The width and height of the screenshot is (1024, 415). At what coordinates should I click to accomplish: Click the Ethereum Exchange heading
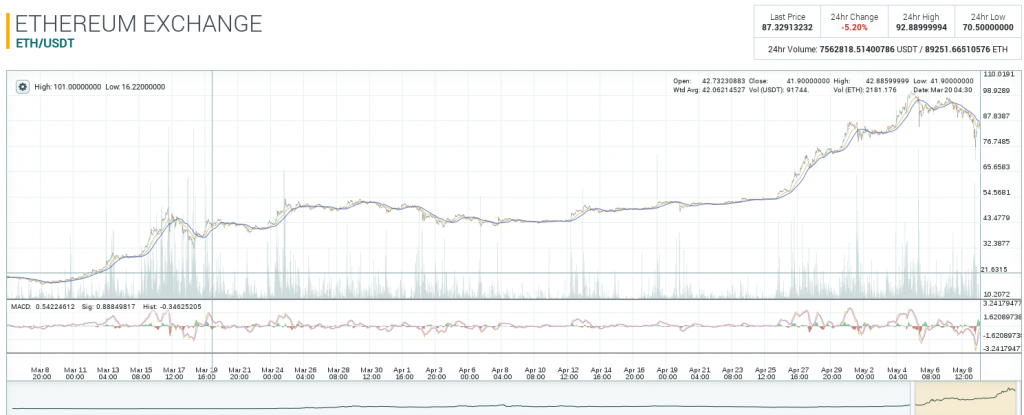[140, 22]
